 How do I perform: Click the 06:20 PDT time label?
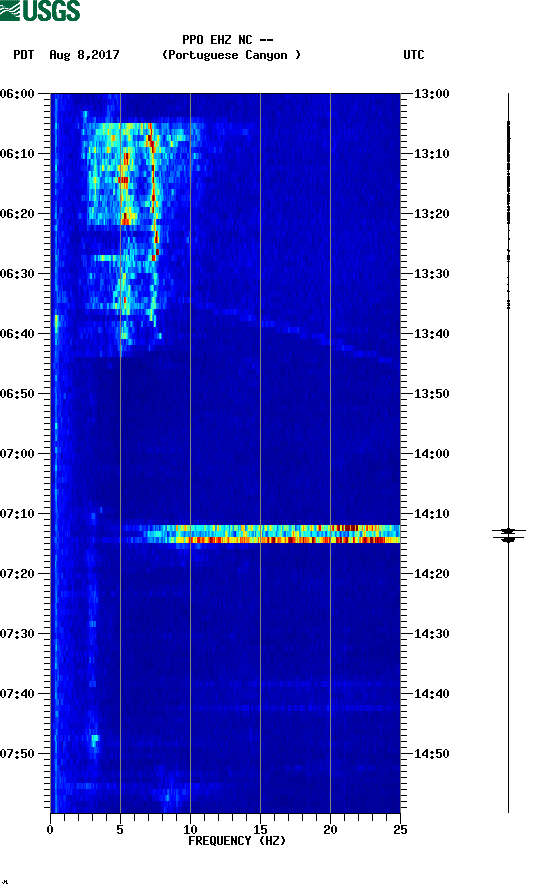point(17,214)
